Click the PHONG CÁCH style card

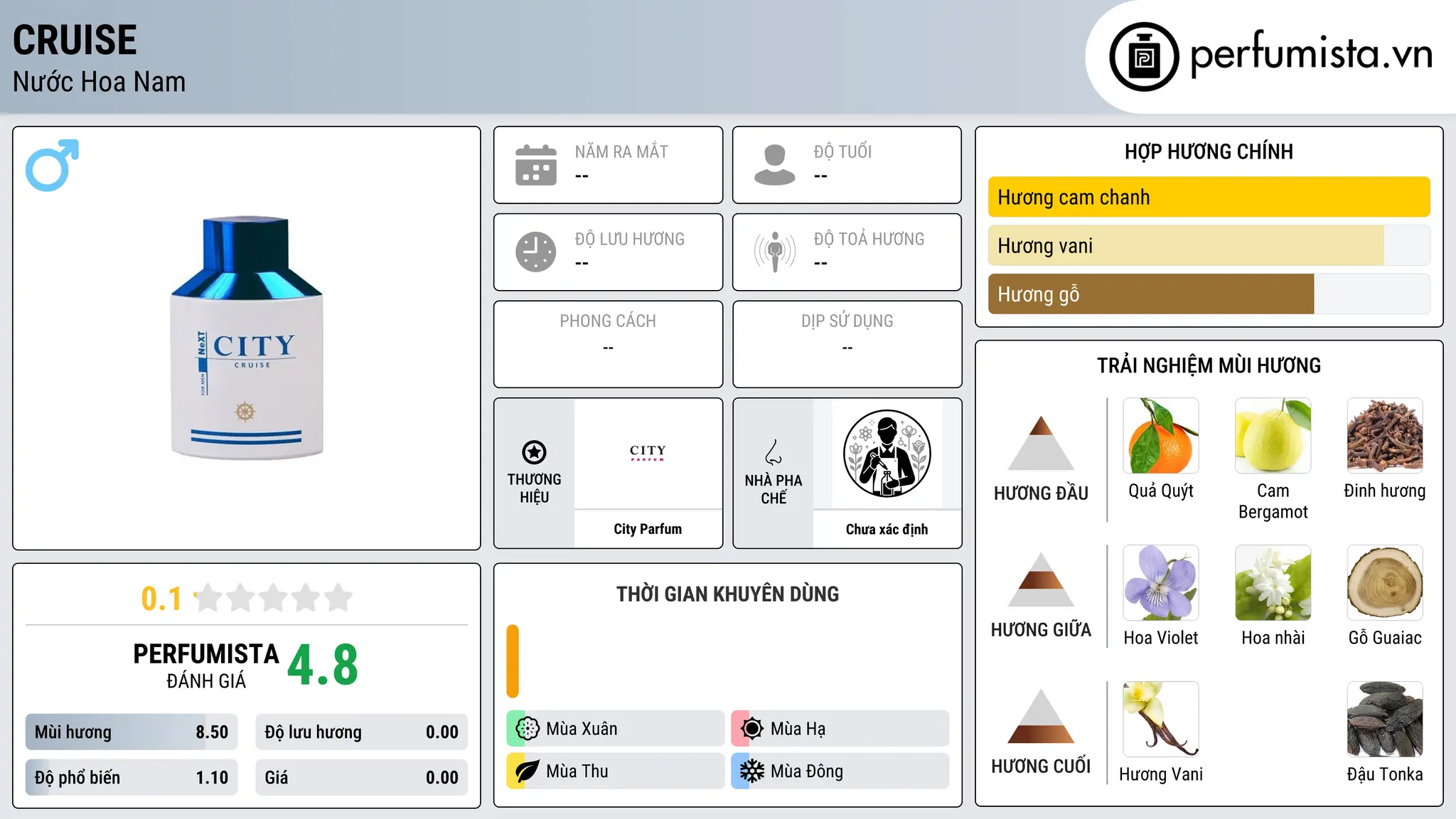point(609,344)
